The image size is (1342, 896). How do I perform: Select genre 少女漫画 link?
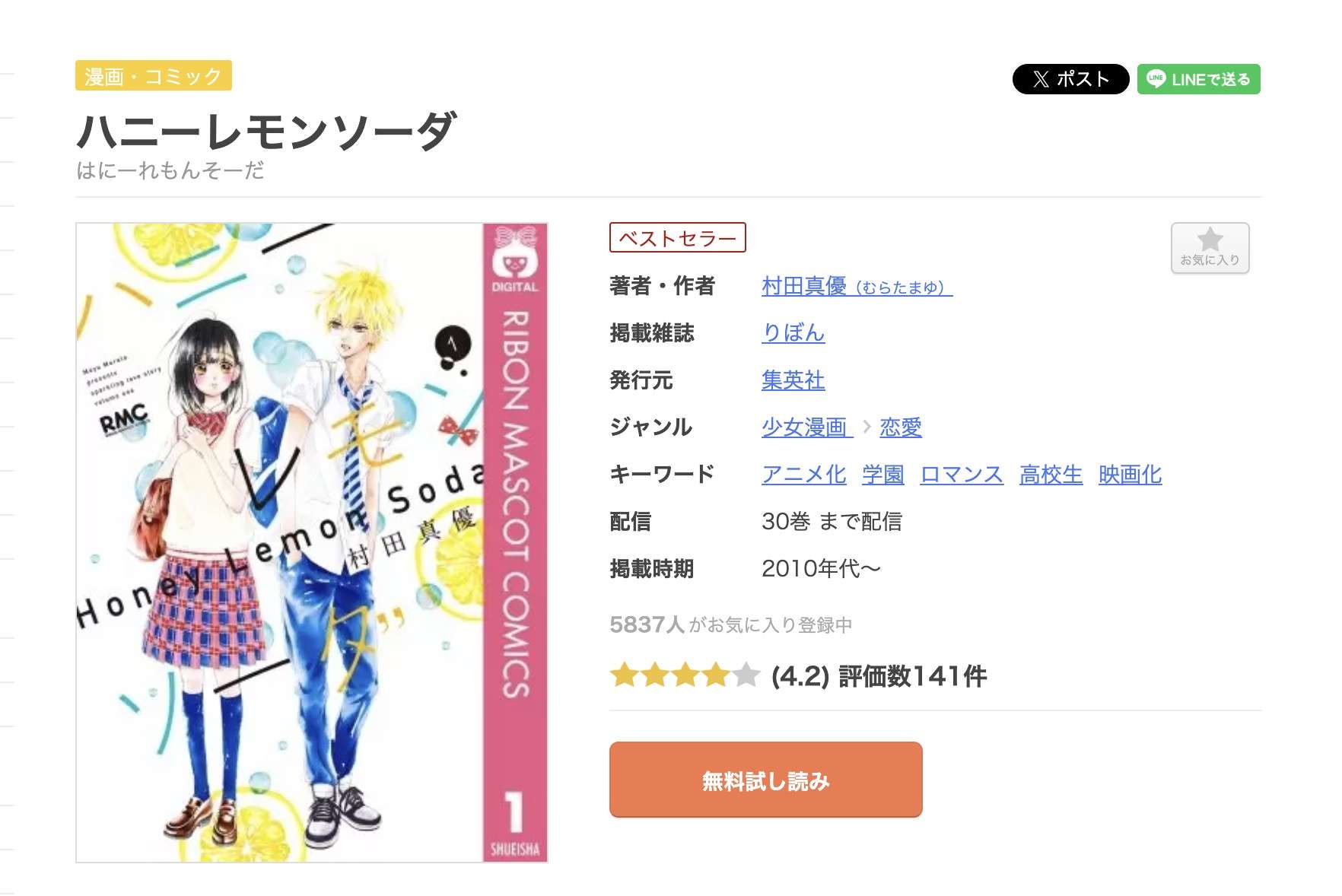click(806, 427)
